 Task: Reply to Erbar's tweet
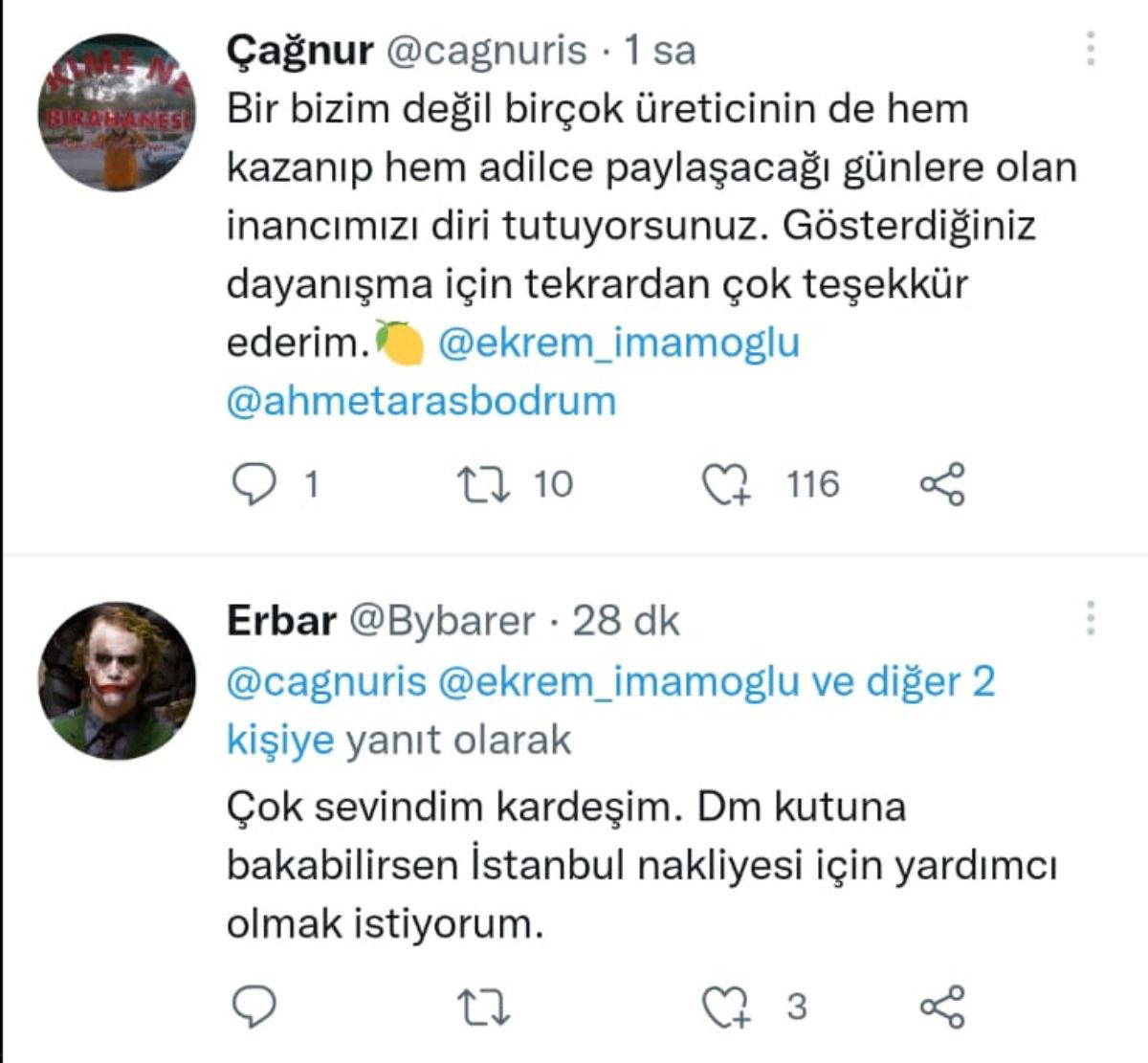(254, 1007)
